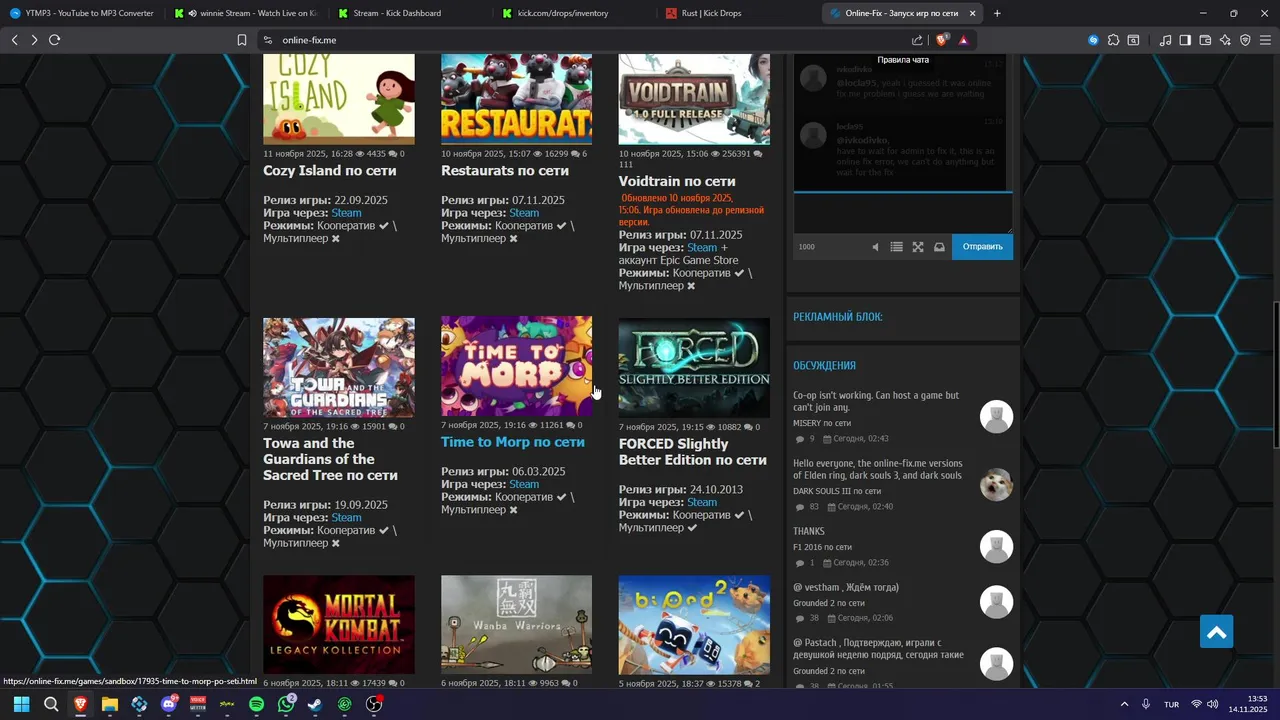The width and height of the screenshot is (1280, 720).
Task: Go back with the browser back arrow
Action: (14, 40)
